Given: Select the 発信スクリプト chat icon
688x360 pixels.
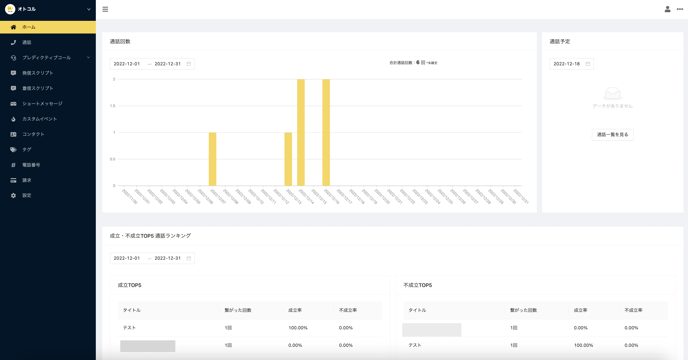Looking at the screenshot, I should (x=13, y=73).
